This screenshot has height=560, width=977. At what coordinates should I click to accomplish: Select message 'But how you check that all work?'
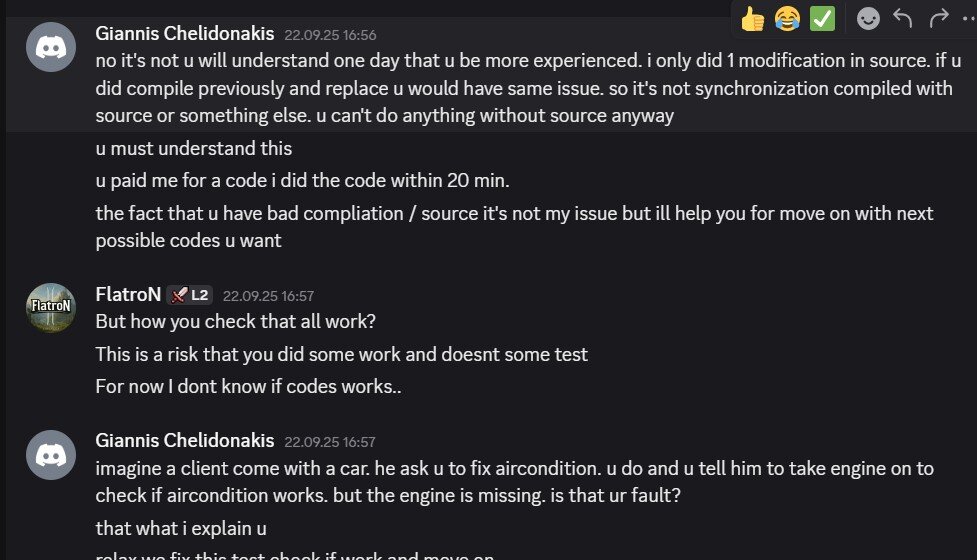(x=236, y=321)
